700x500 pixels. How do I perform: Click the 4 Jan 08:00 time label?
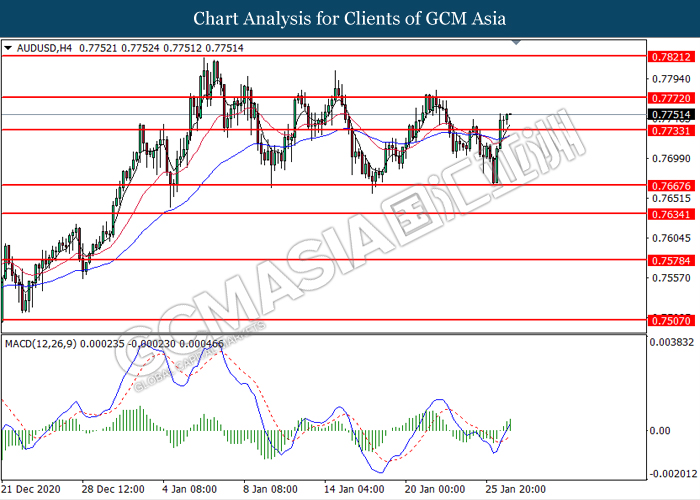[x=190, y=489]
